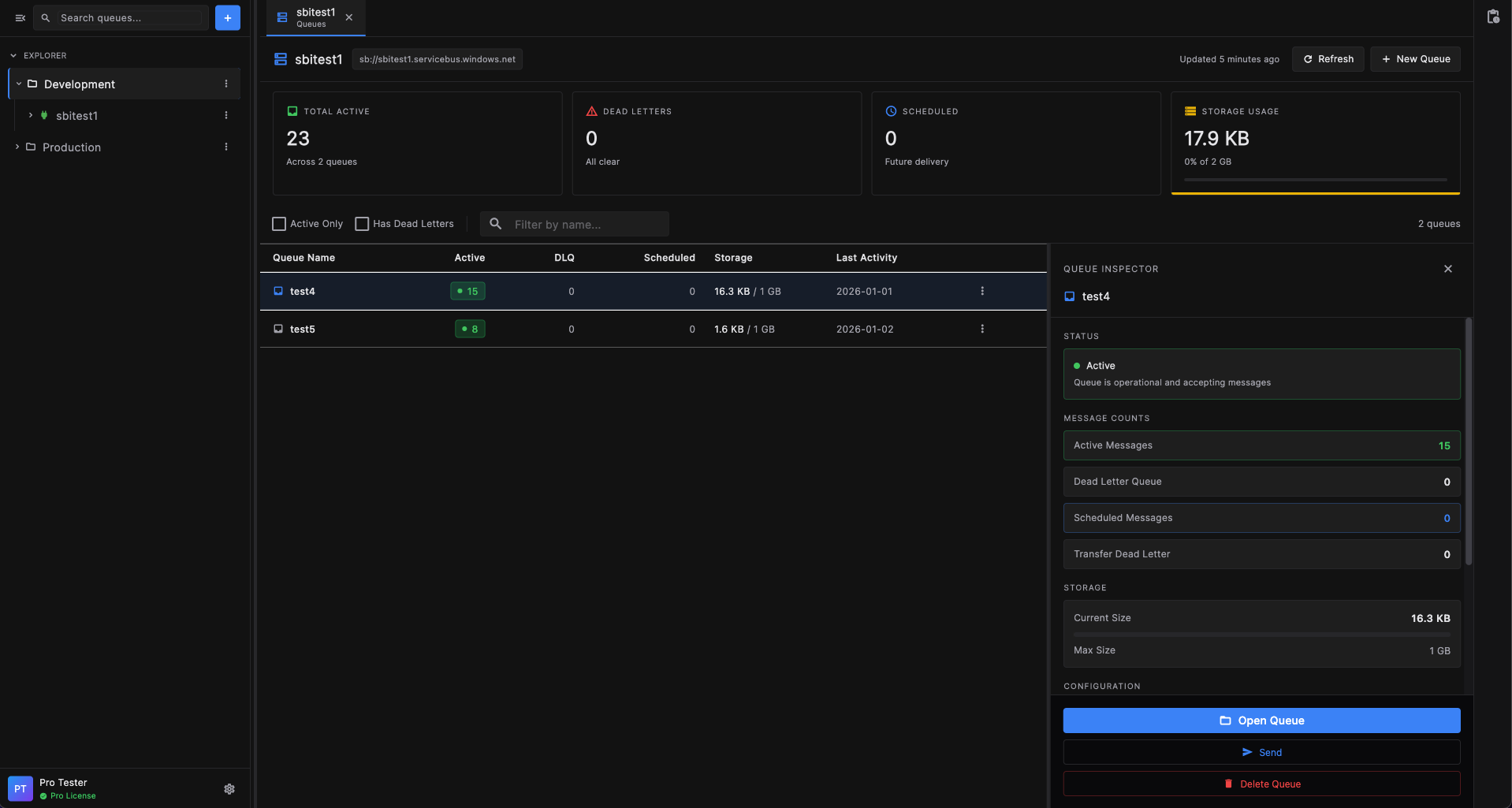Toggle the Has Dead Letters checkbox
Viewport: 1512px width, 808px height.
362,224
